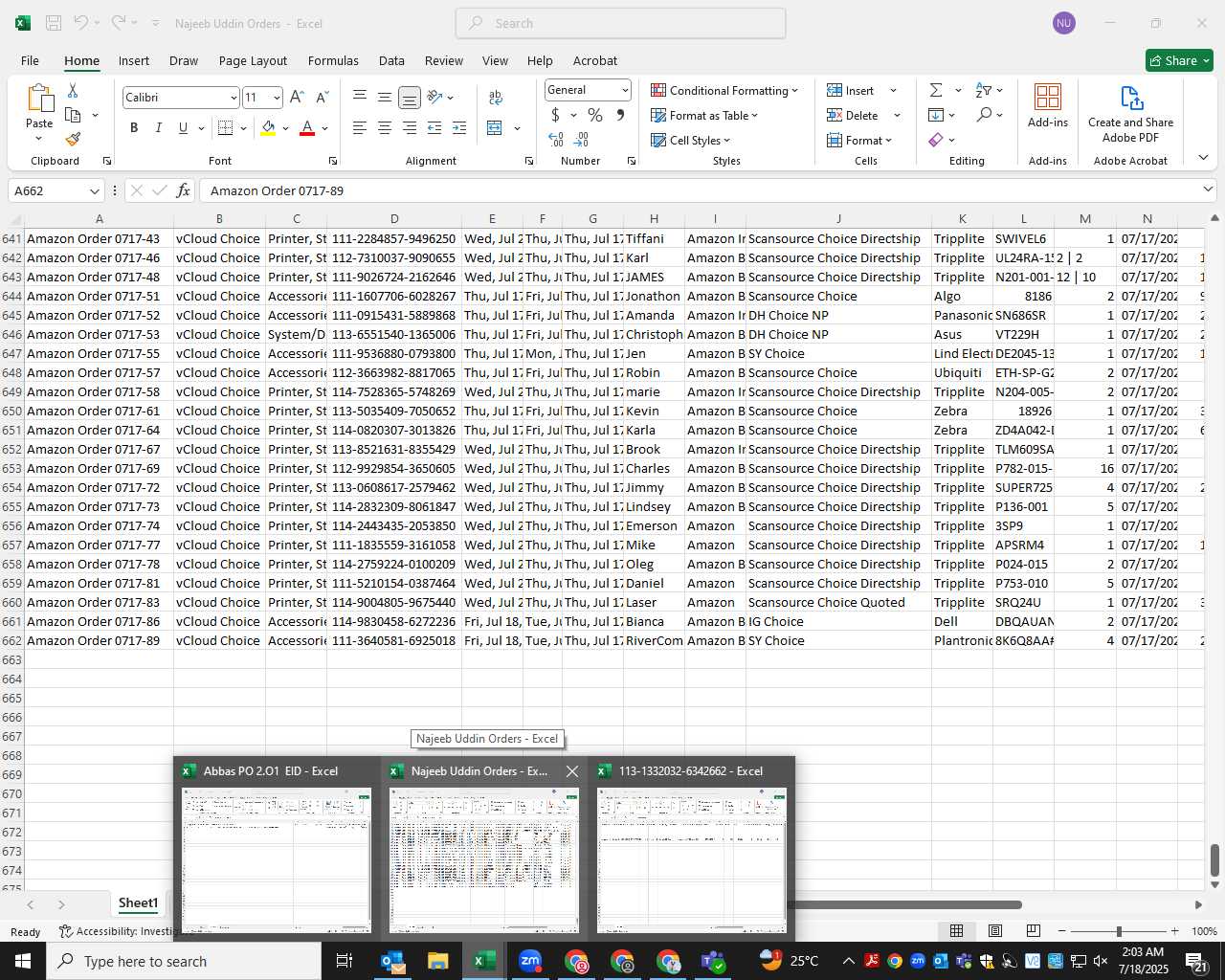The height and width of the screenshot is (980, 1225).
Task: Expand the formula bar chevron
Action: [x=1208, y=190]
